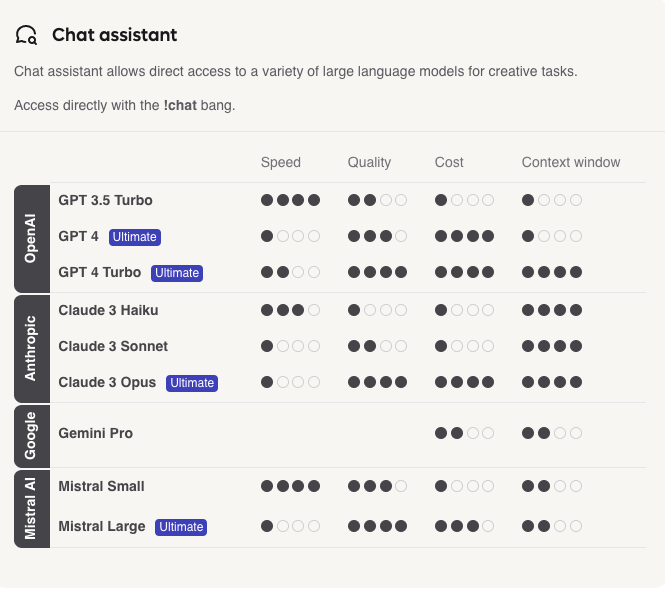Click the Ultimate badge beside GPT 4 Turbo
Image resolution: width=665 pixels, height=589 pixels.
[177, 273]
